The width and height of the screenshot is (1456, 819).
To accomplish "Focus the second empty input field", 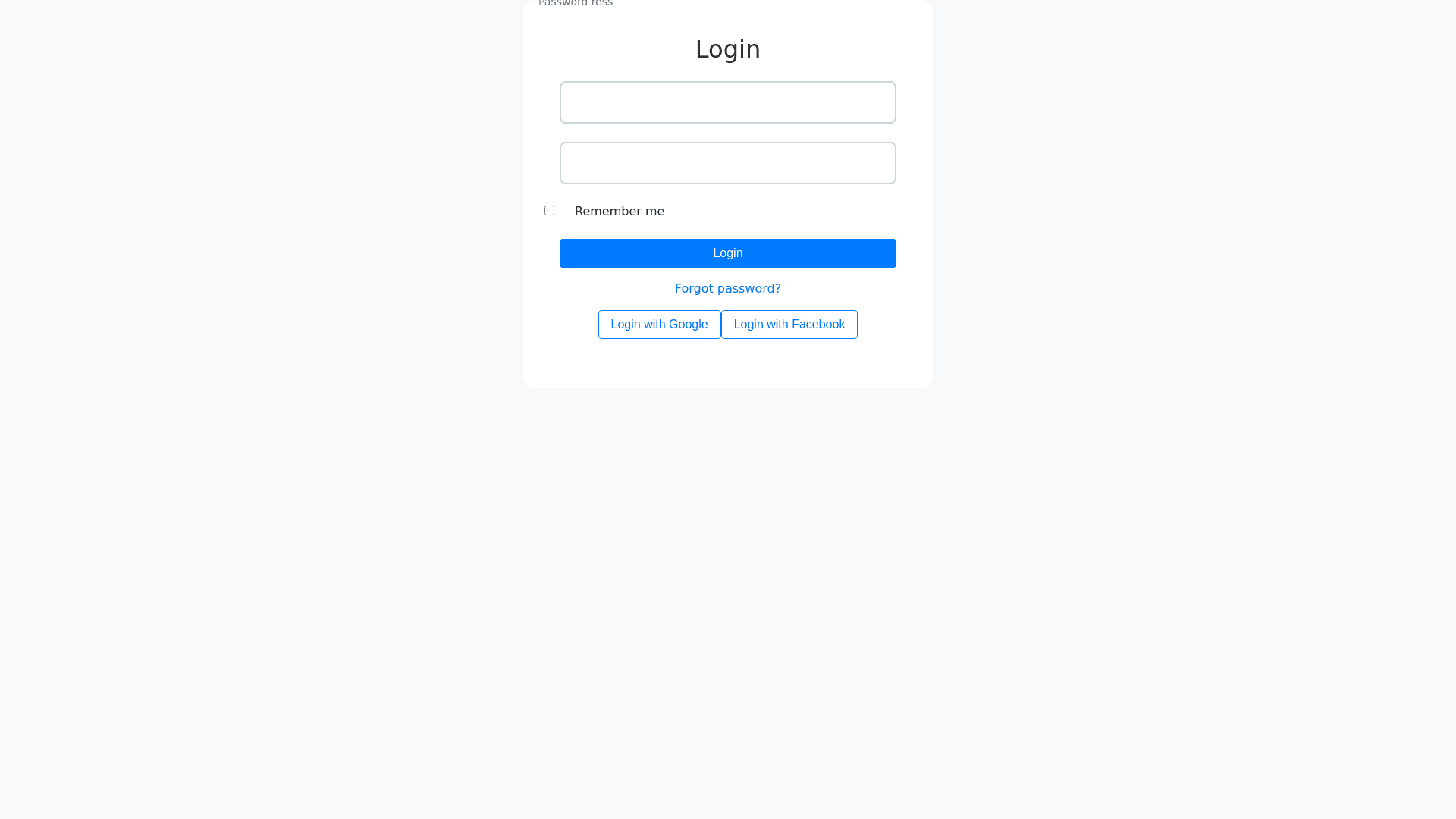I will click(x=728, y=163).
